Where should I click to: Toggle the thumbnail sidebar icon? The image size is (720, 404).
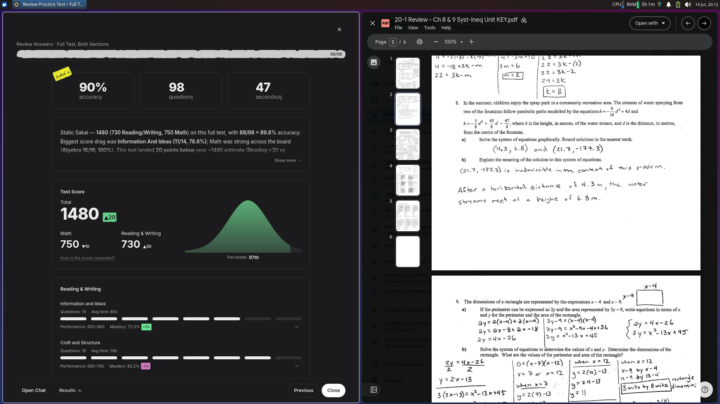coord(374,62)
